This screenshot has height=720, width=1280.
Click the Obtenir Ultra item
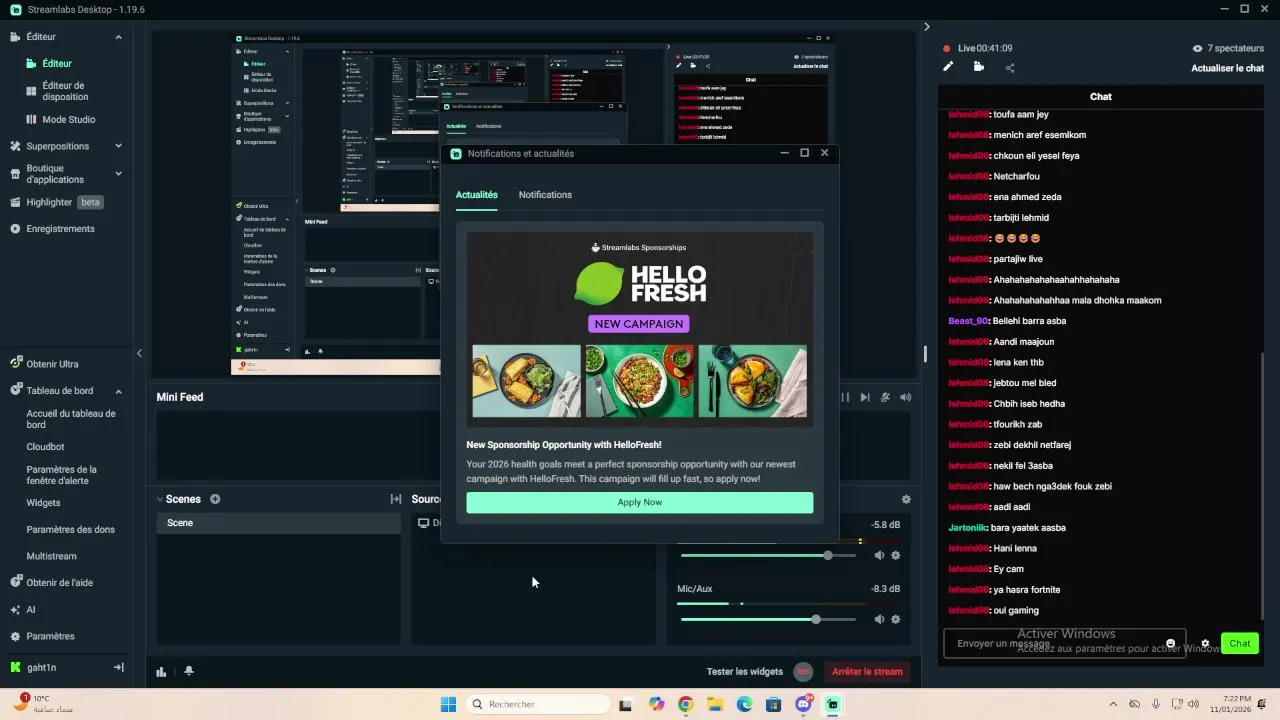pos(45,364)
